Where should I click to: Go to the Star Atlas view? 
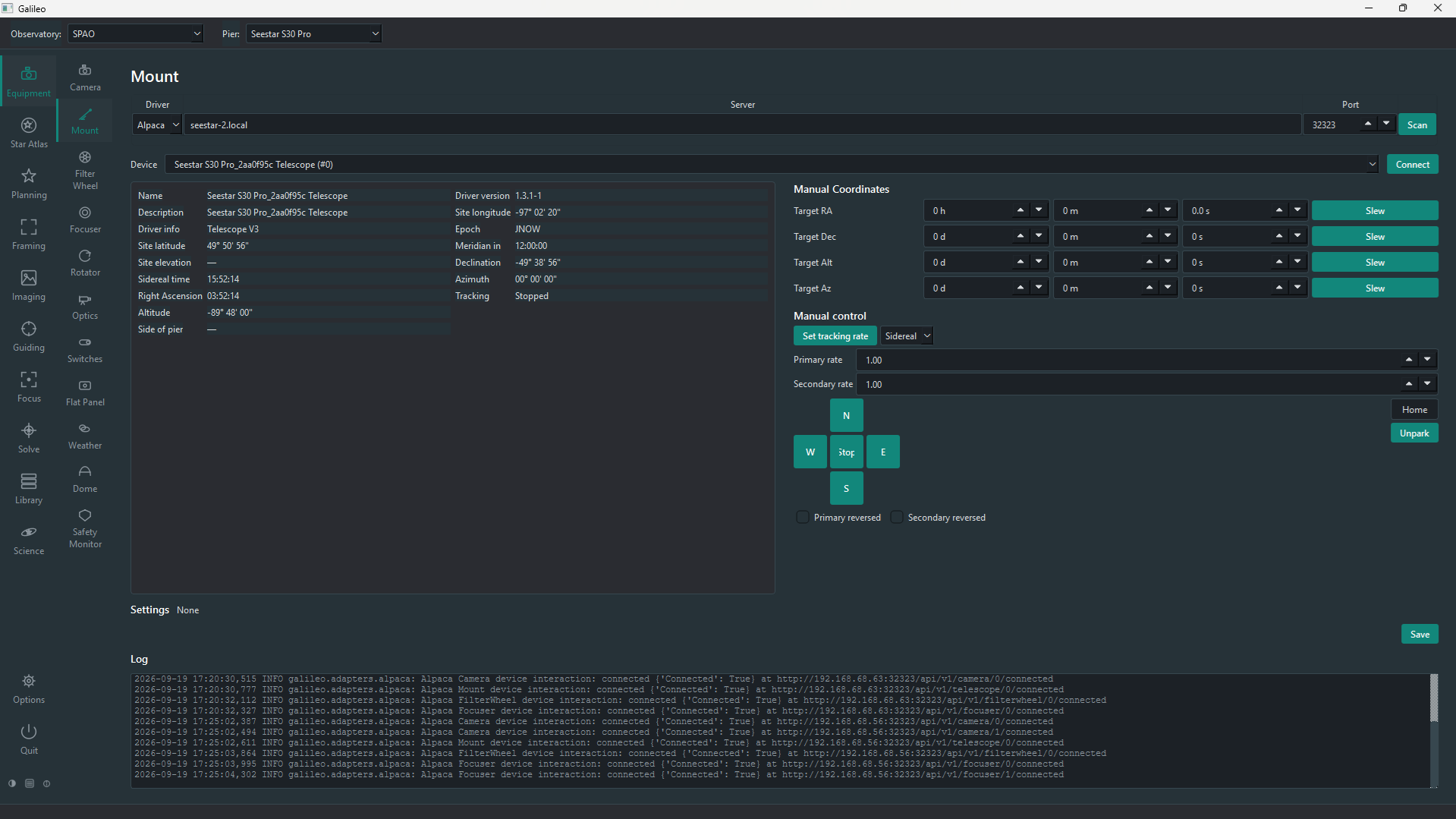[29, 133]
